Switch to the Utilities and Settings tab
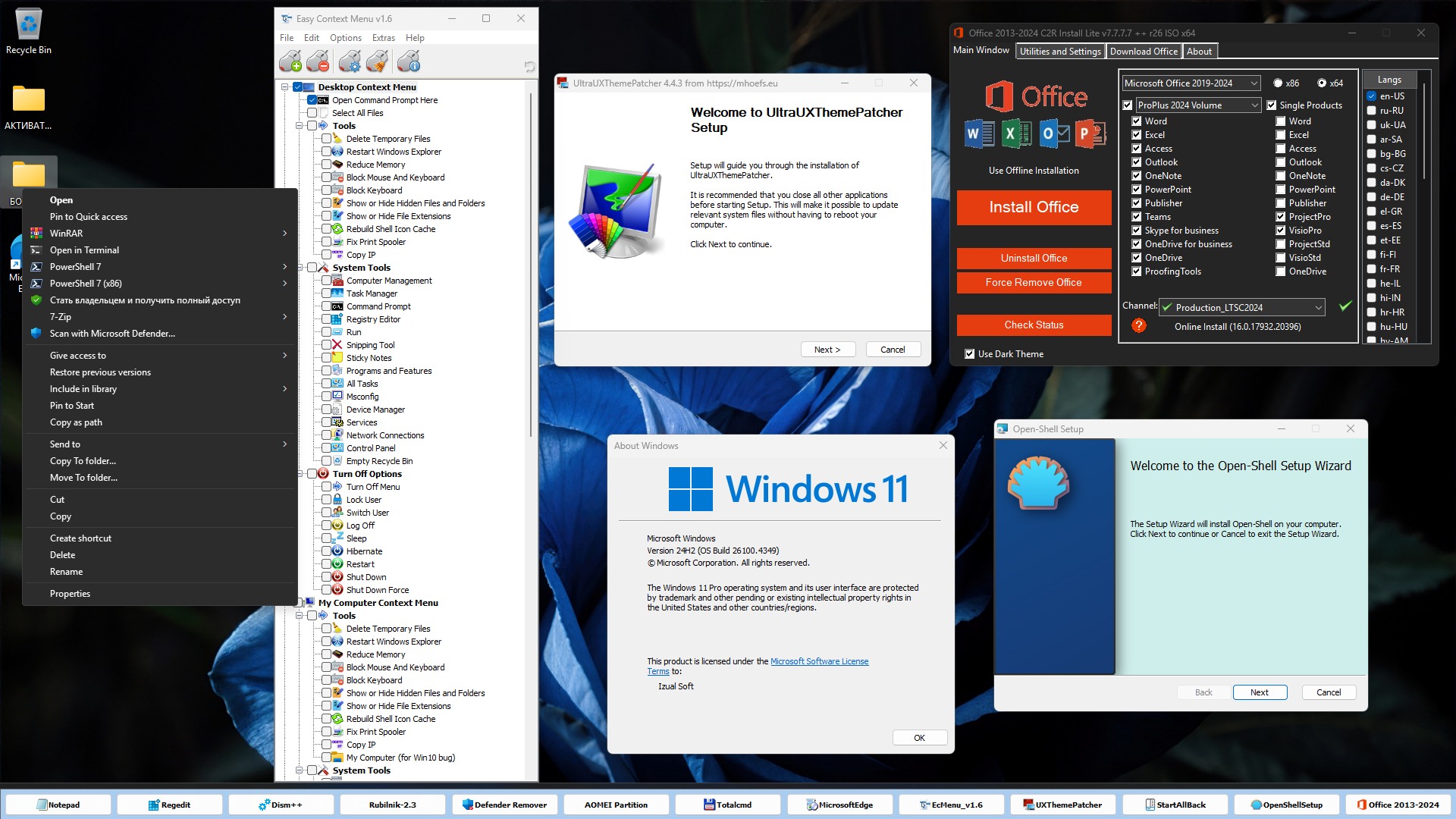This screenshot has height=819, width=1456. (x=1060, y=52)
